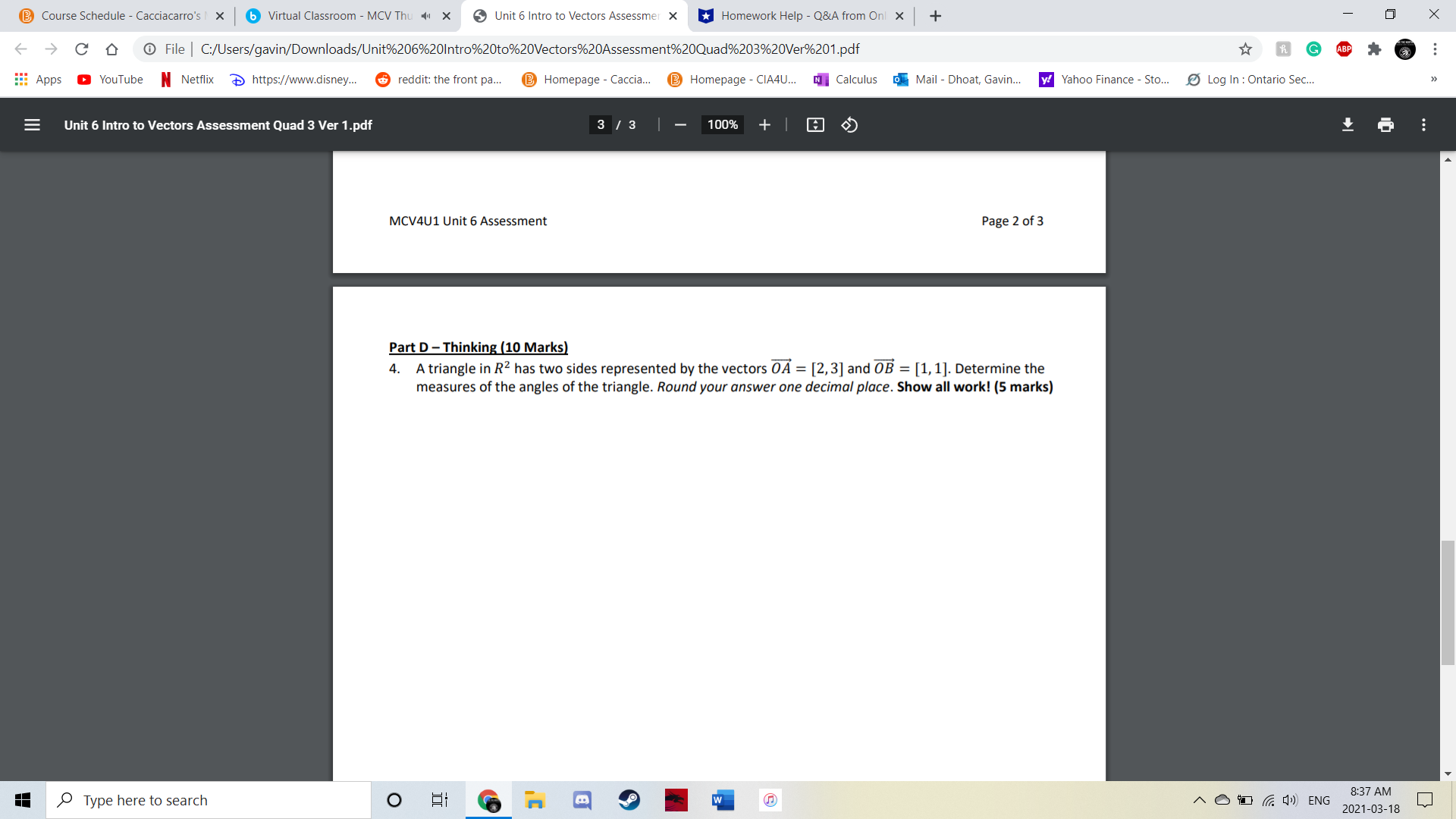Toggle the bookmark star for this page
Viewport: 1456px width, 819px height.
tap(1246, 49)
